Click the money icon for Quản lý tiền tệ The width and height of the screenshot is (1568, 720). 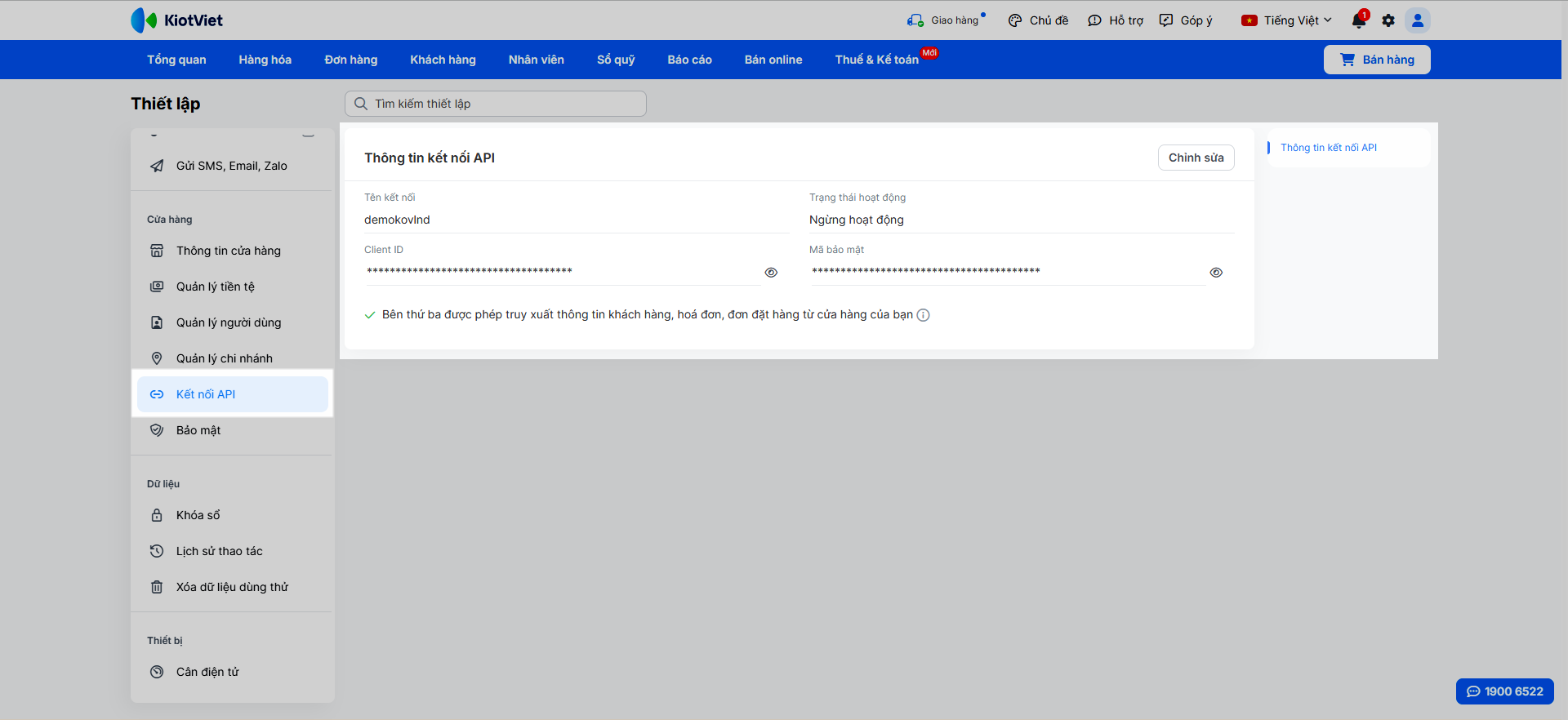point(157,287)
